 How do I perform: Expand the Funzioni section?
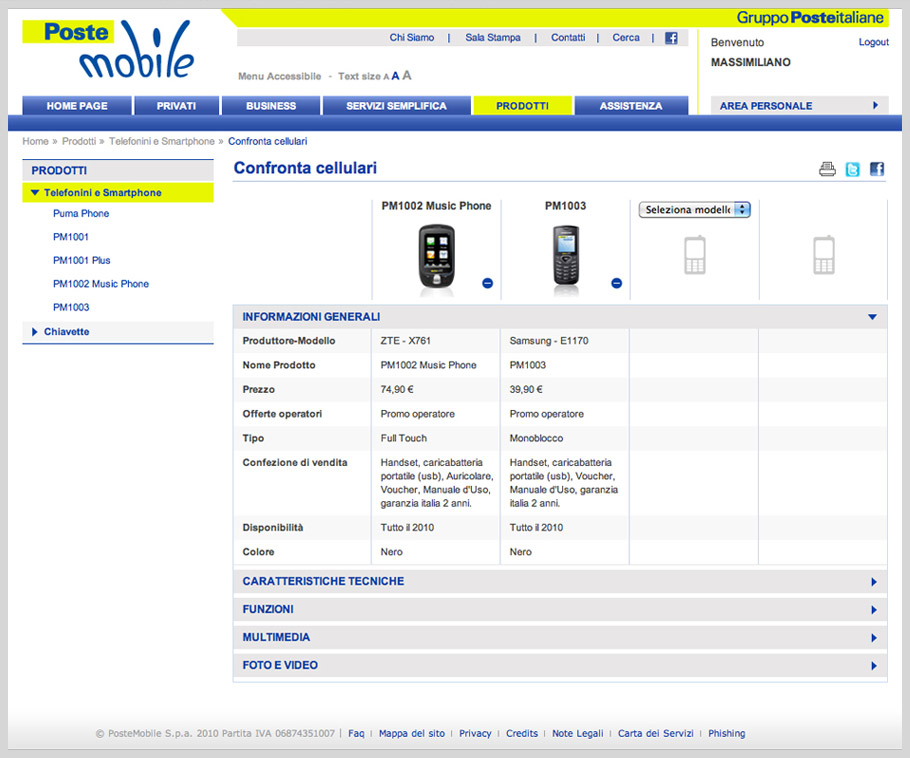(x=560, y=609)
